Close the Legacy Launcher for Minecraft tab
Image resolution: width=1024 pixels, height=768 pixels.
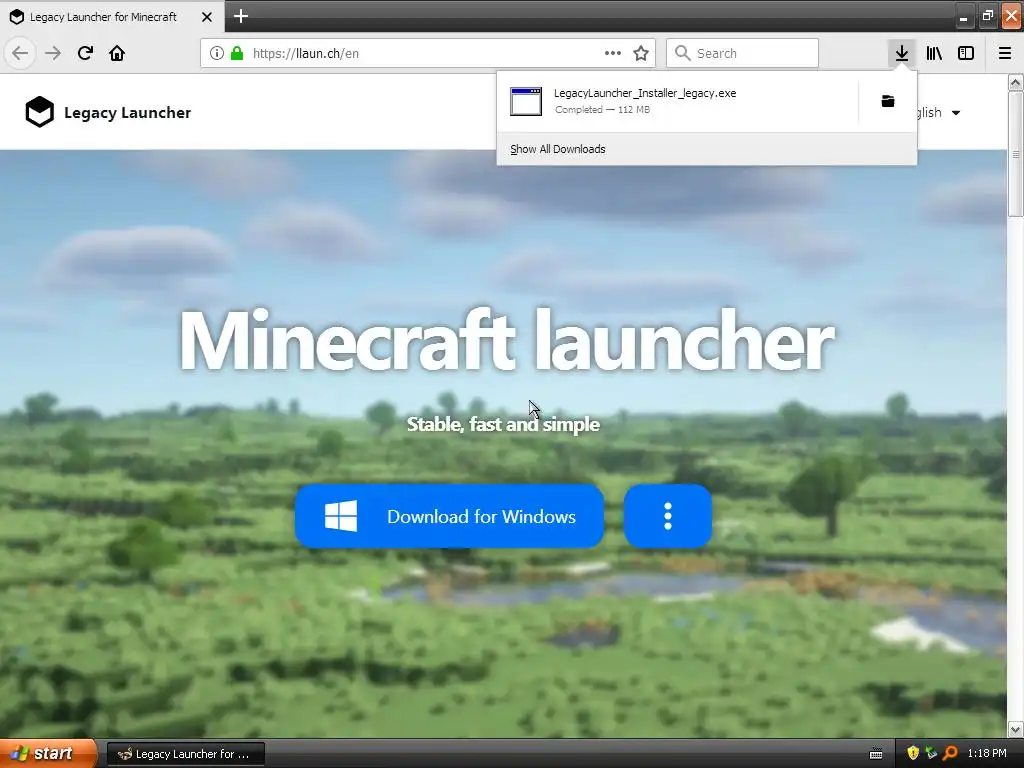[206, 17]
